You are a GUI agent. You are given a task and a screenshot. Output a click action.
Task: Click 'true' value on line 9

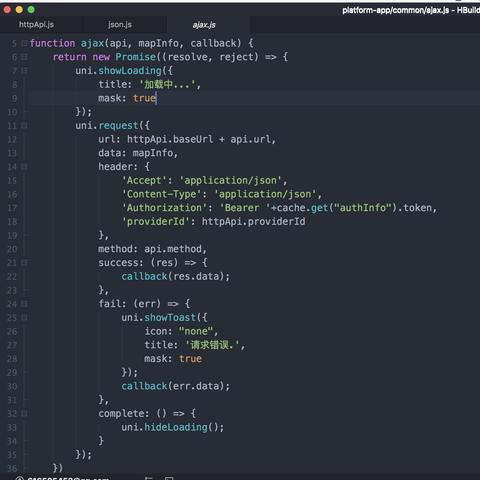(x=144, y=98)
